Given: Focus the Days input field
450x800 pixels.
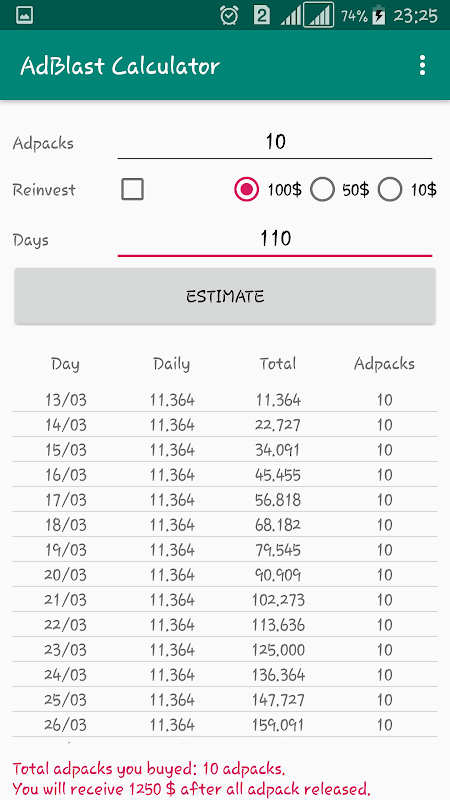Looking at the screenshot, I should [275, 239].
